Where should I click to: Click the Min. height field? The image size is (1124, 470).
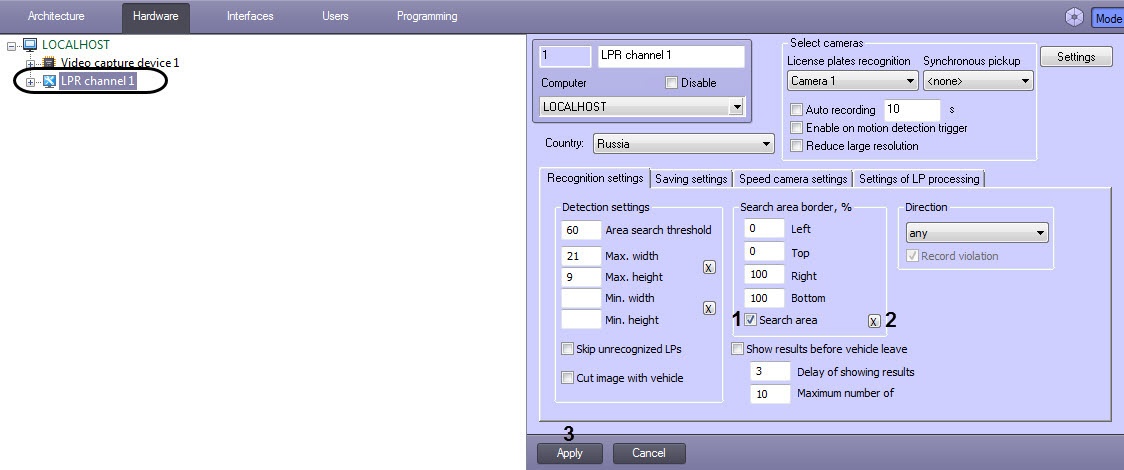pos(581,320)
